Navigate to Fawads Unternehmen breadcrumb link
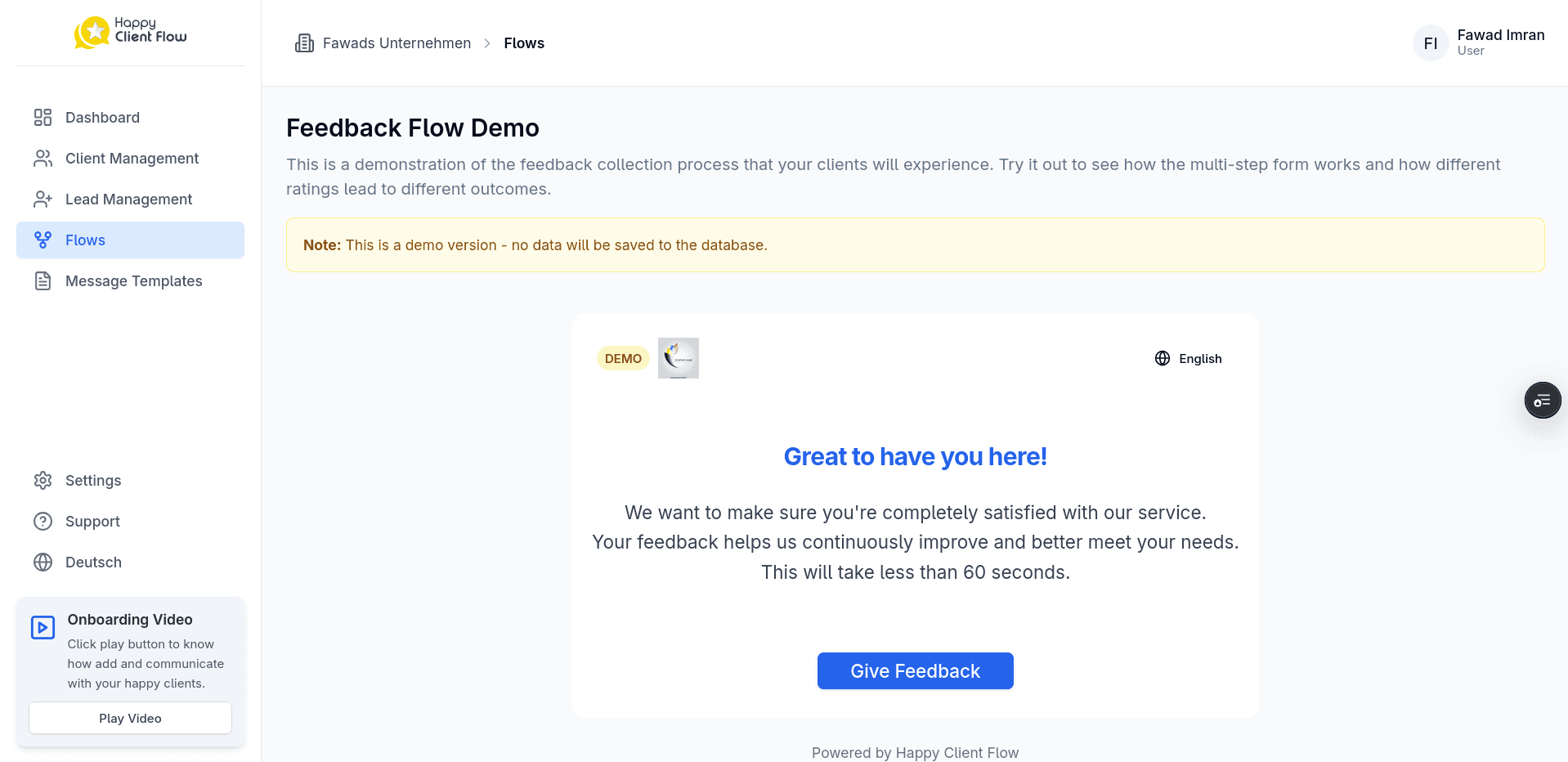Image resolution: width=1568 pixels, height=762 pixels. [x=396, y=43]
